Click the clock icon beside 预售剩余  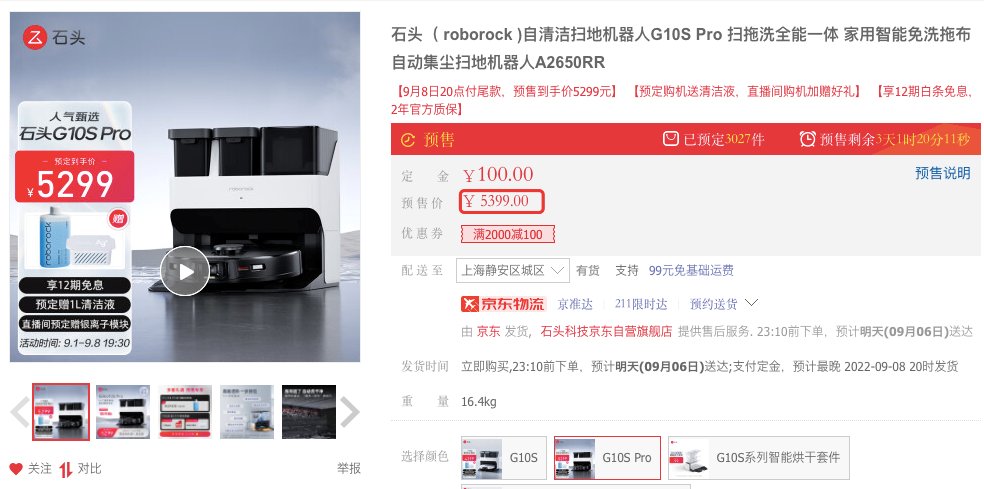808,139
